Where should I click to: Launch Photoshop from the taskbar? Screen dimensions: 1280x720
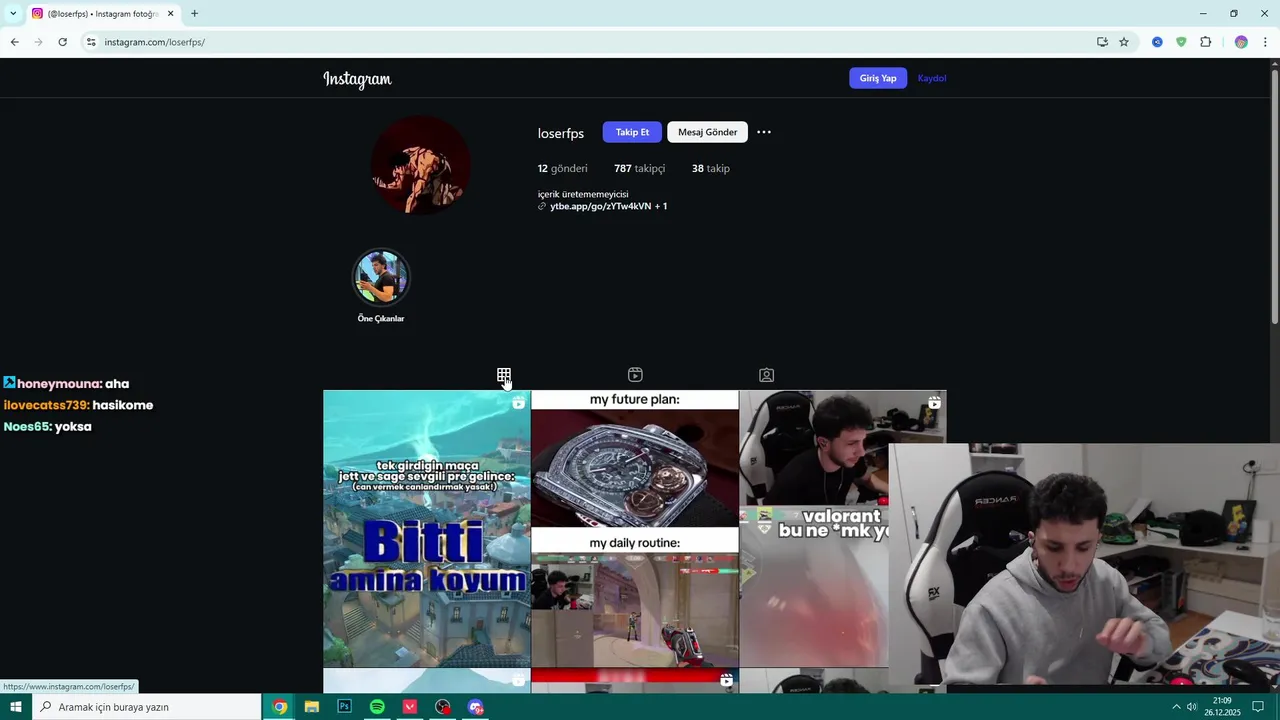(344, 707)
